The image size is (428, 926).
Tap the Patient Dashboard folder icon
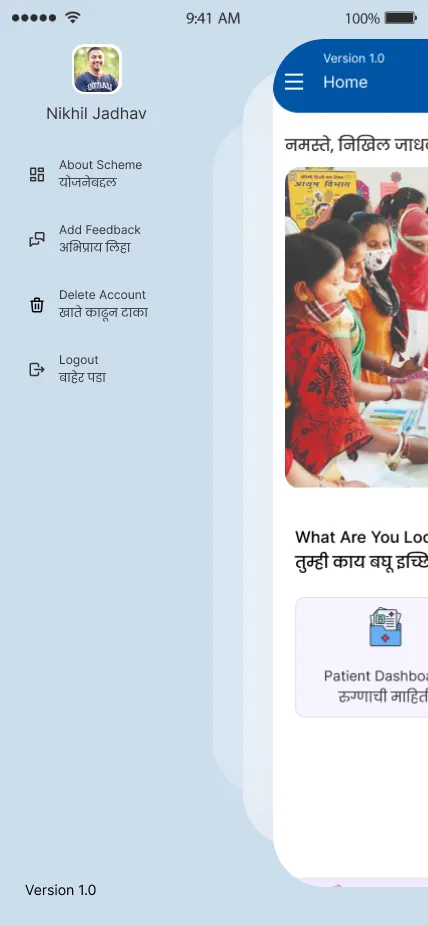tap(385, 627)
